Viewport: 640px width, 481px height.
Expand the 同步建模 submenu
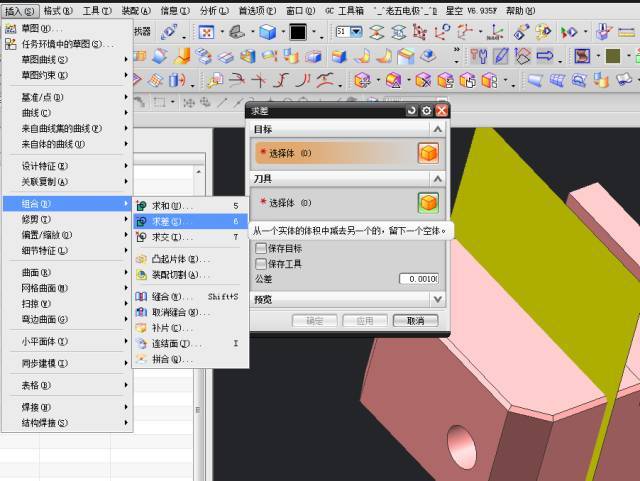tap(67, 363)
